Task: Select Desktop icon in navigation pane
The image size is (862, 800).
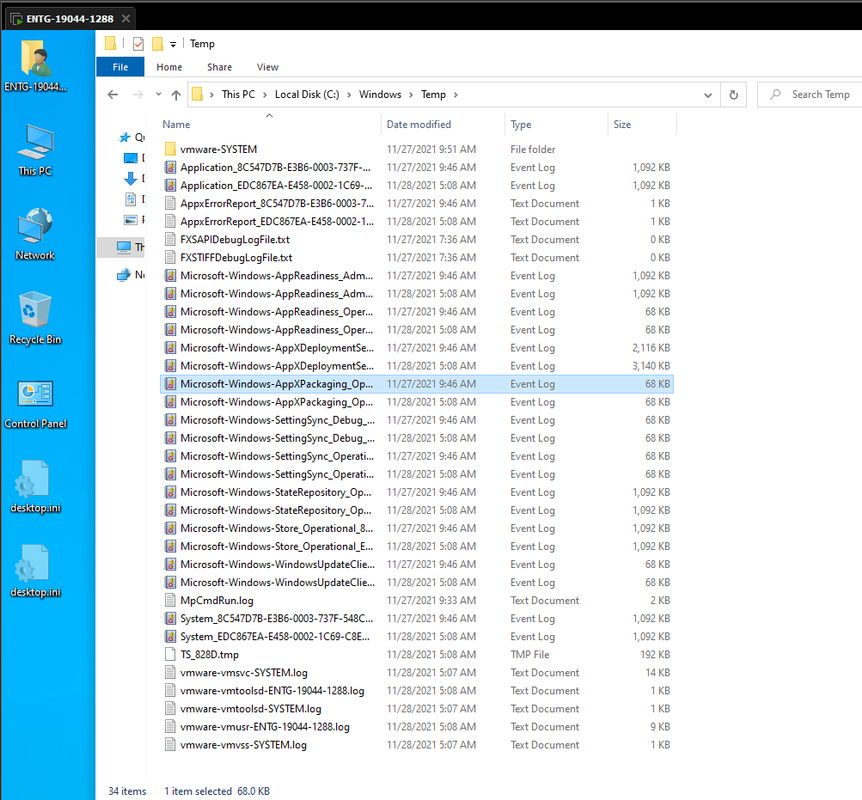Action: (130, 158)
